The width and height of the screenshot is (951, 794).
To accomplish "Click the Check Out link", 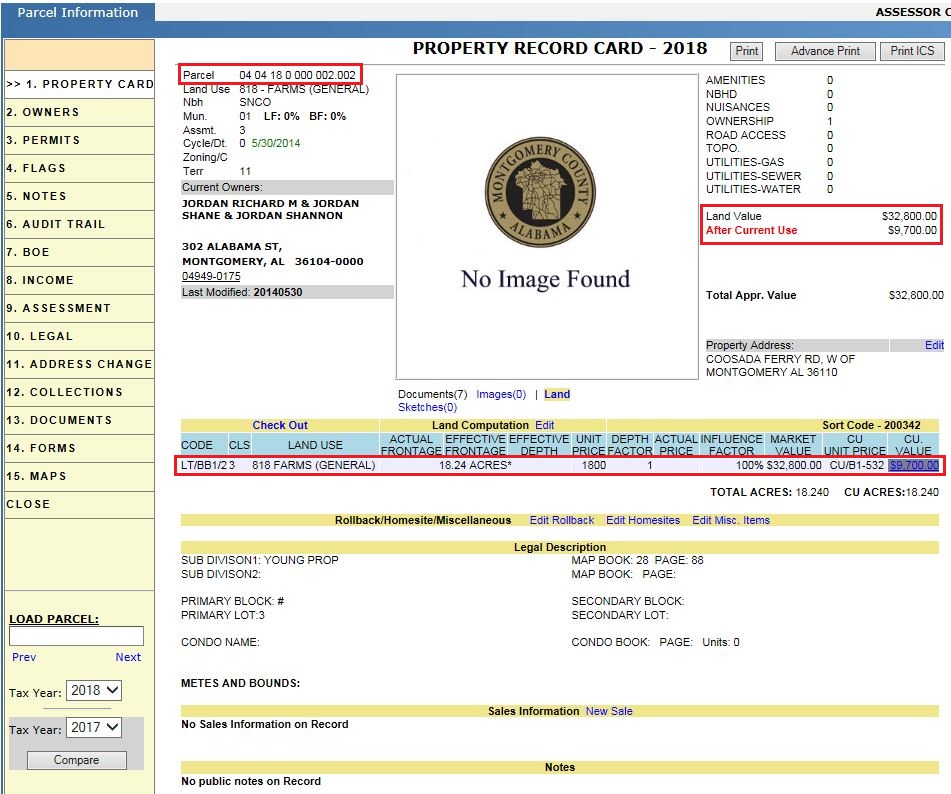I will click(x=280, y=425).
